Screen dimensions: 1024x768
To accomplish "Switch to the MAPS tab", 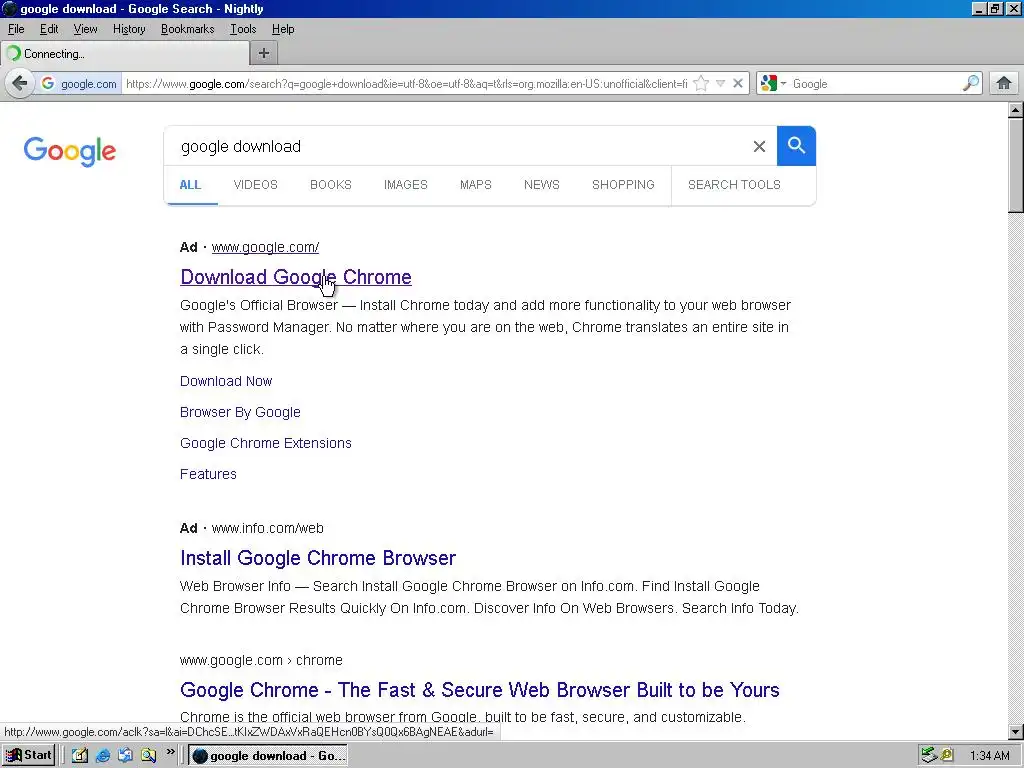I will click(475, 185).
